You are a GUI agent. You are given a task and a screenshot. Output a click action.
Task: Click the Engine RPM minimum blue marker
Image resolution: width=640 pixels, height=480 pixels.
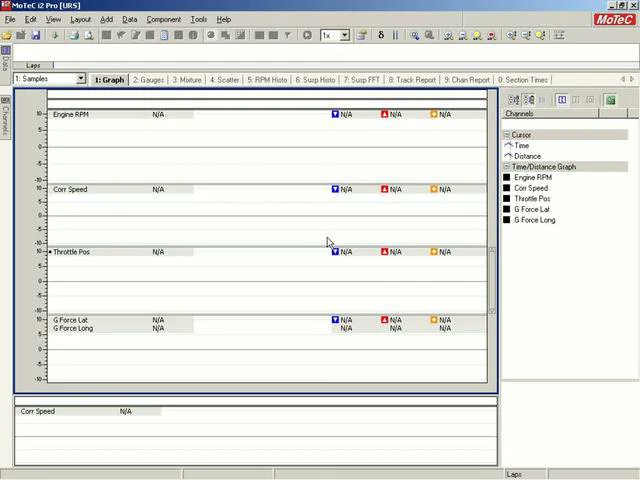click(335, 114)
